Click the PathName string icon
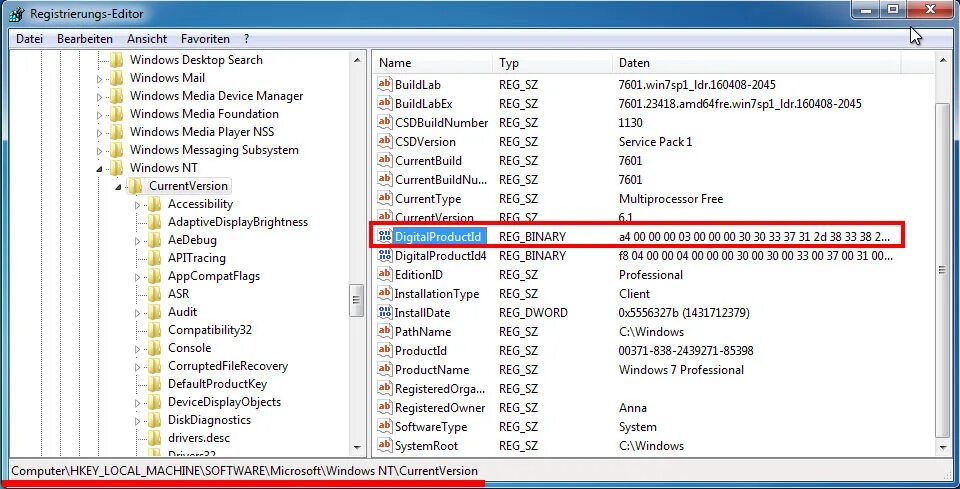The image size is (960, 489). tap(384, 331)
